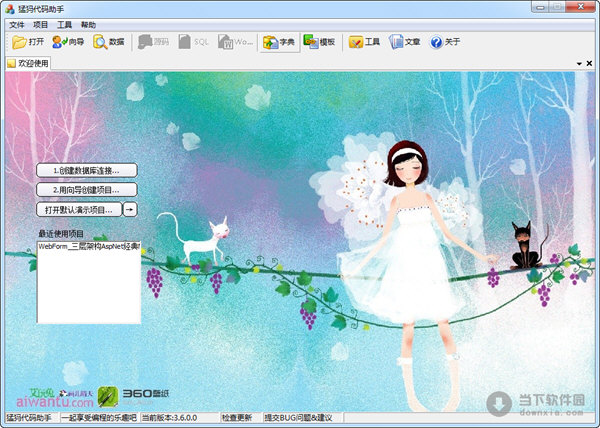Click 猛犸代码助手 status bar label
Viewport: 600px width, 428px height.
(x=29, y=418)
